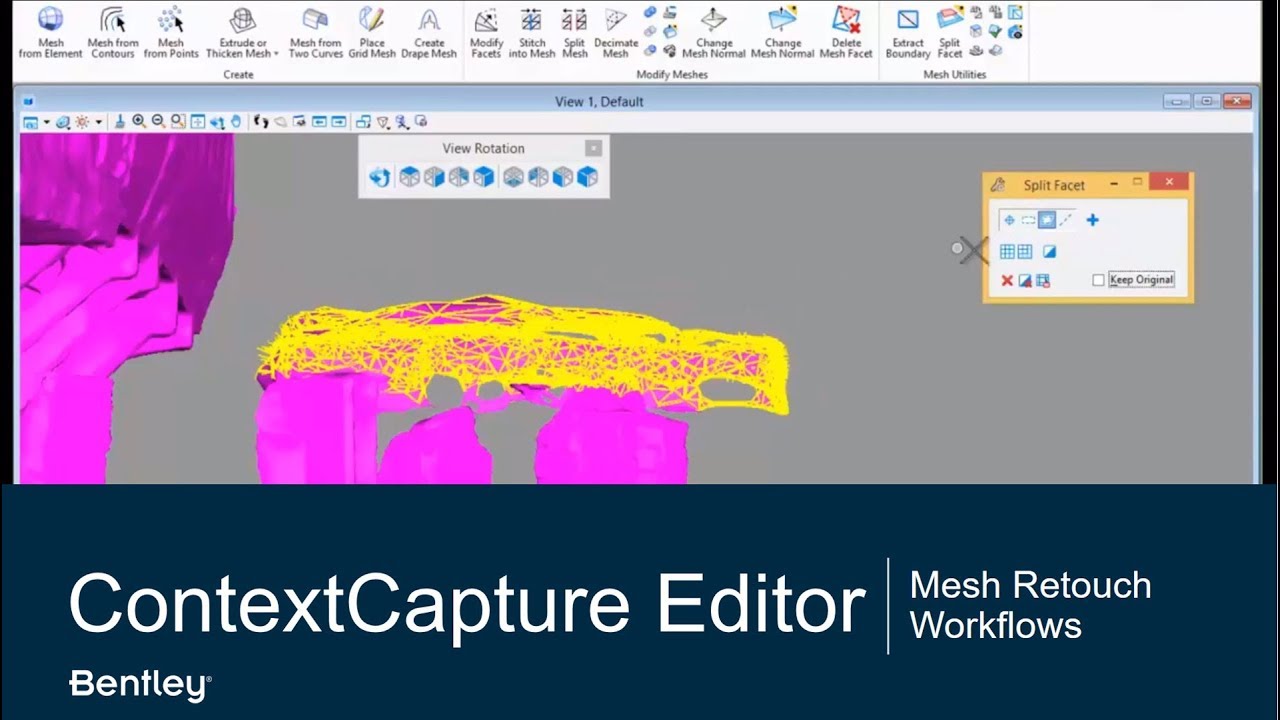The image size is (1280, 720).
Task: Click first grid icon in Split Facet
Action: (1007, 252)
